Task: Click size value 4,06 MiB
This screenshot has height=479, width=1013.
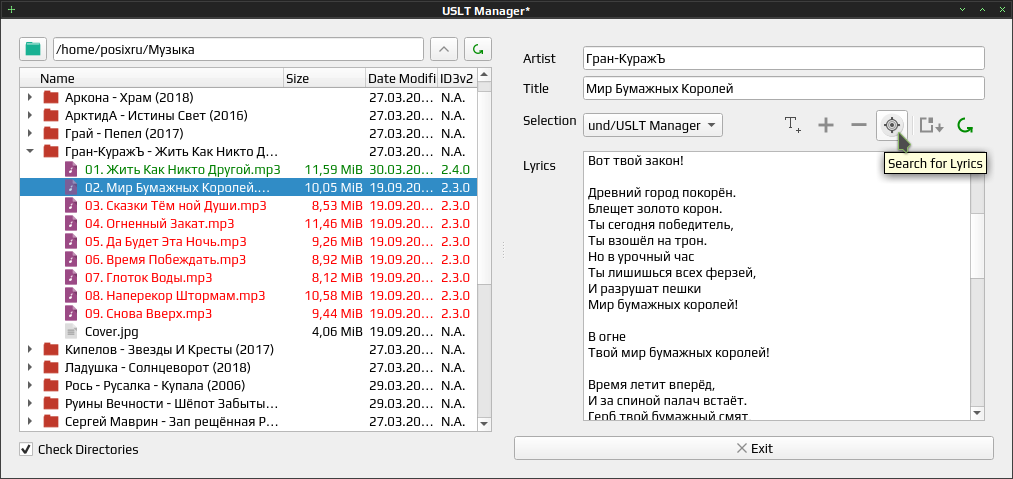Action: (337, 332)
